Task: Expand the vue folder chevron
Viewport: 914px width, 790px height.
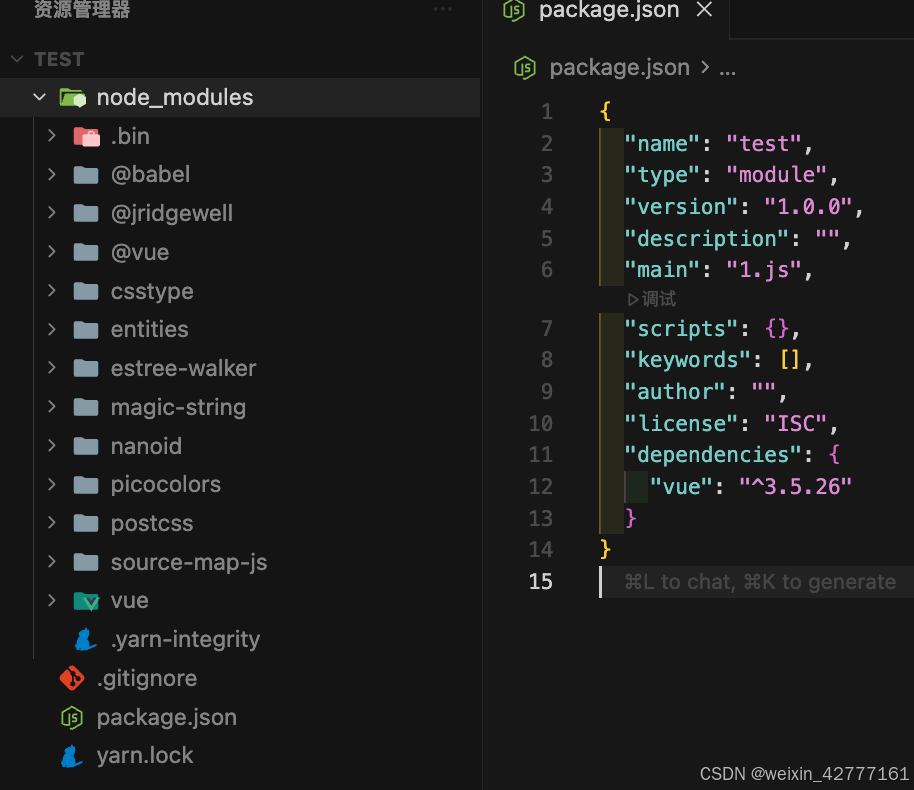Action: pos(52,601)
